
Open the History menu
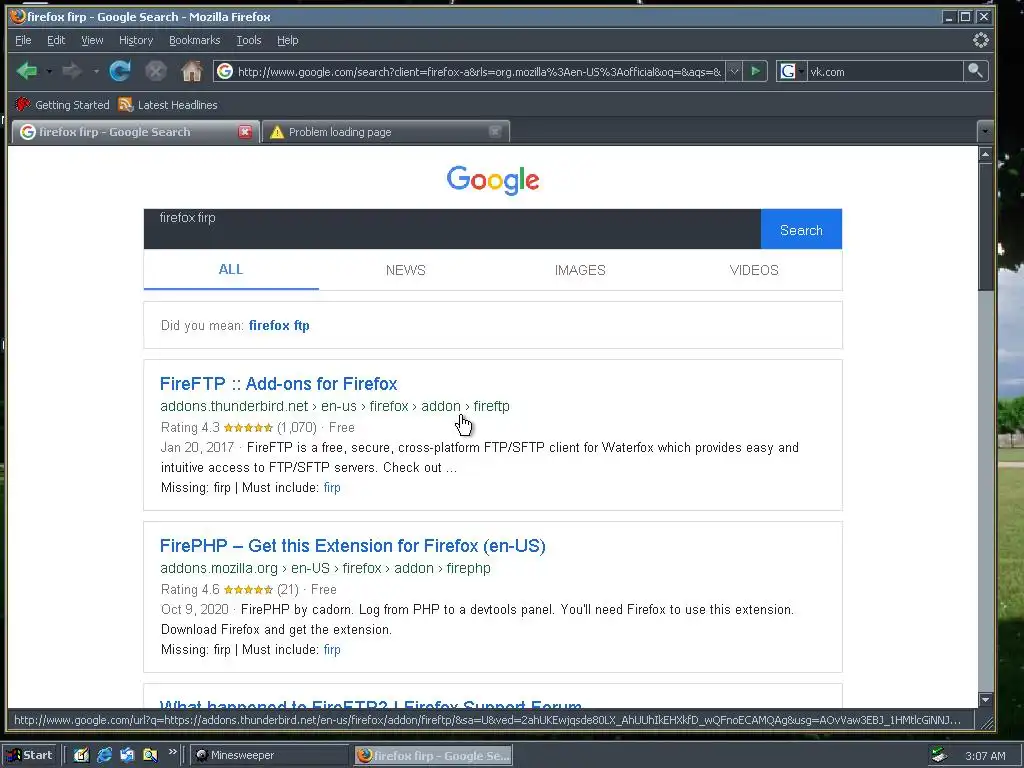point(136,40)
